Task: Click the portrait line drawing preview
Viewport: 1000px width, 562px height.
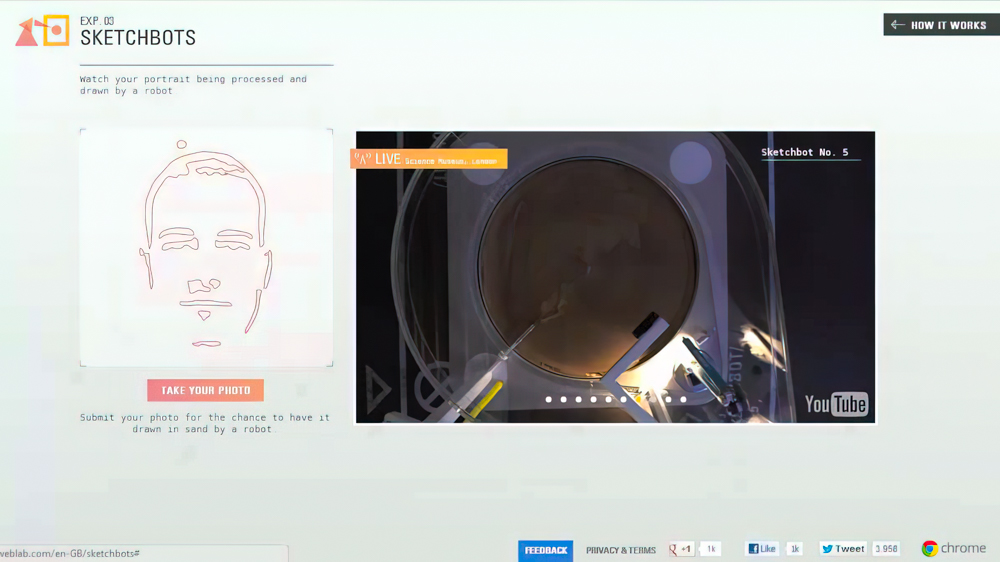Action: (x=206, y=248)
